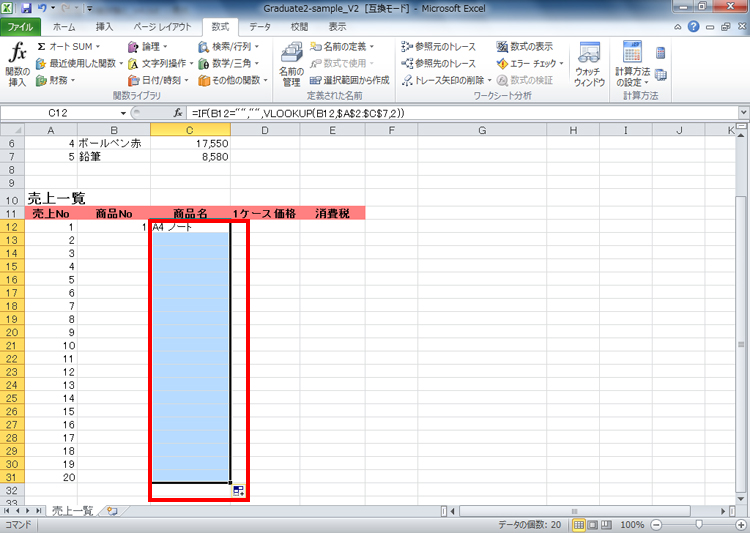Viewport: 750px width, 533px height.
Task: Switch to Normal view in status bar
Action: pos(579,525)
